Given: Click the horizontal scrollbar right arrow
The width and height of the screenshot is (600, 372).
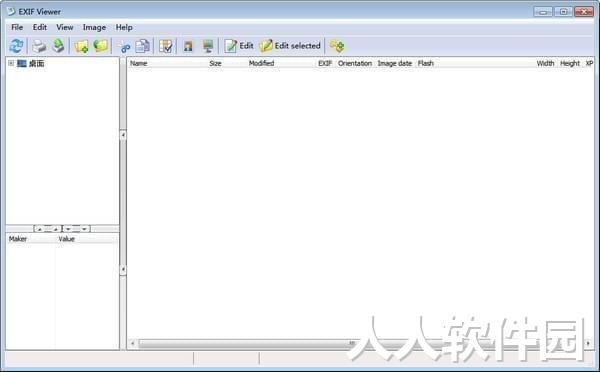Looking at the screenshot, I should [588, 343].
